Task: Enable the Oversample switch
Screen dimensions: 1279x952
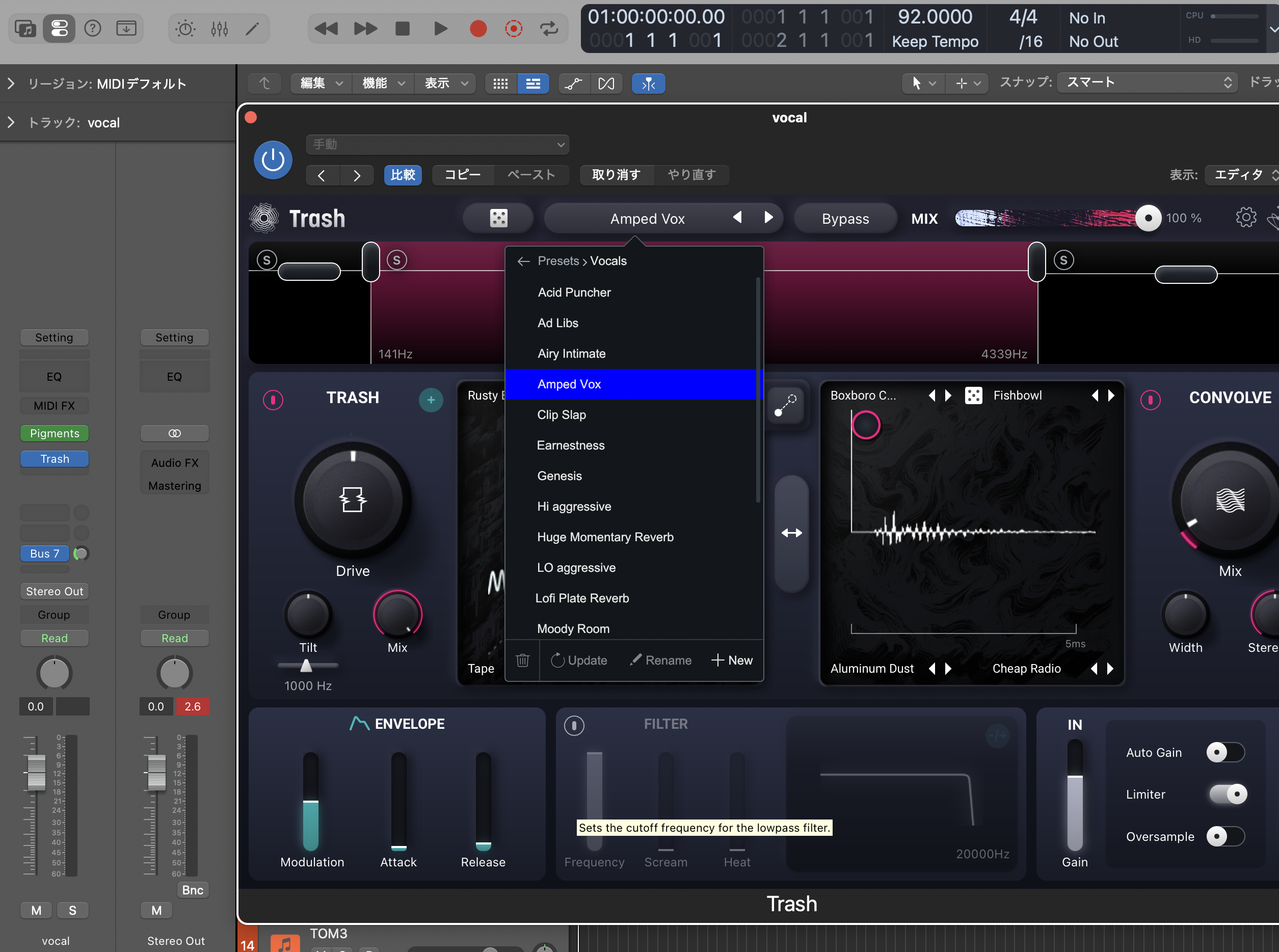Action: pyautogui.click(x=1225, y=837)
